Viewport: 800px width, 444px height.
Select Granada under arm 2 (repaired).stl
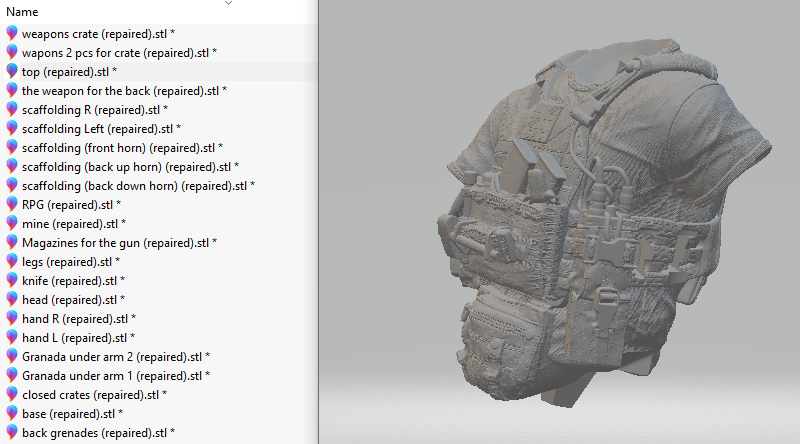(x=116, y=356)
